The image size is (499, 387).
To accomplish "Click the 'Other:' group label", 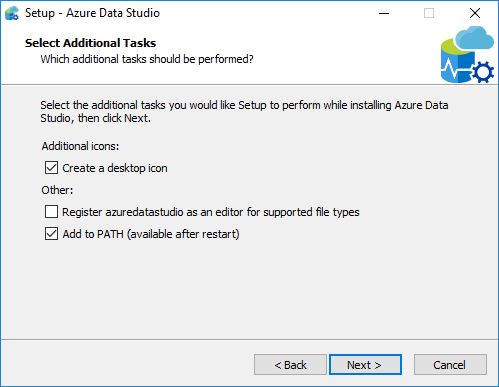I will 57,190.
